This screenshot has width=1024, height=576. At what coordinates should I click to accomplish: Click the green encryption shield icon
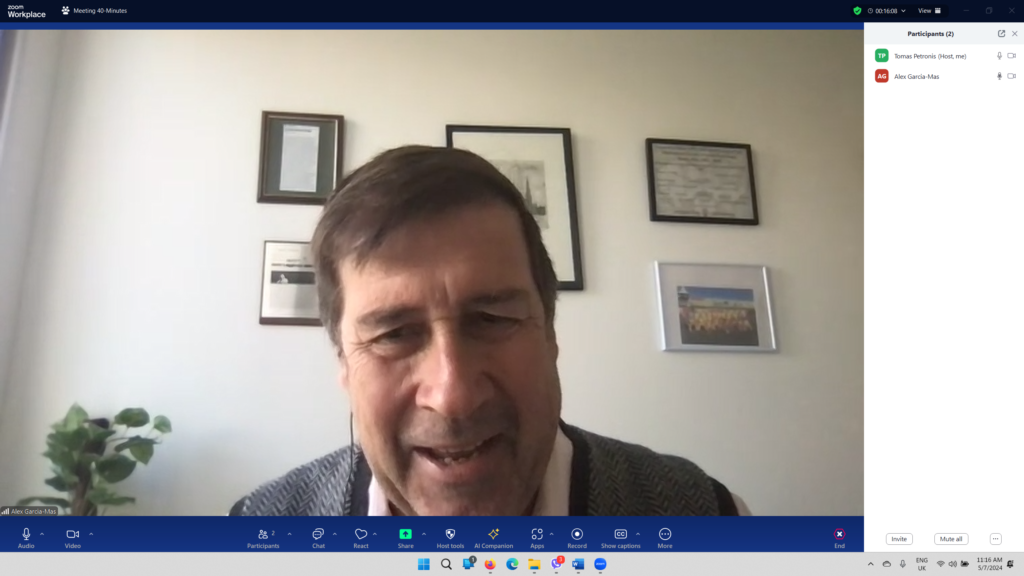[x=857, y=11]
